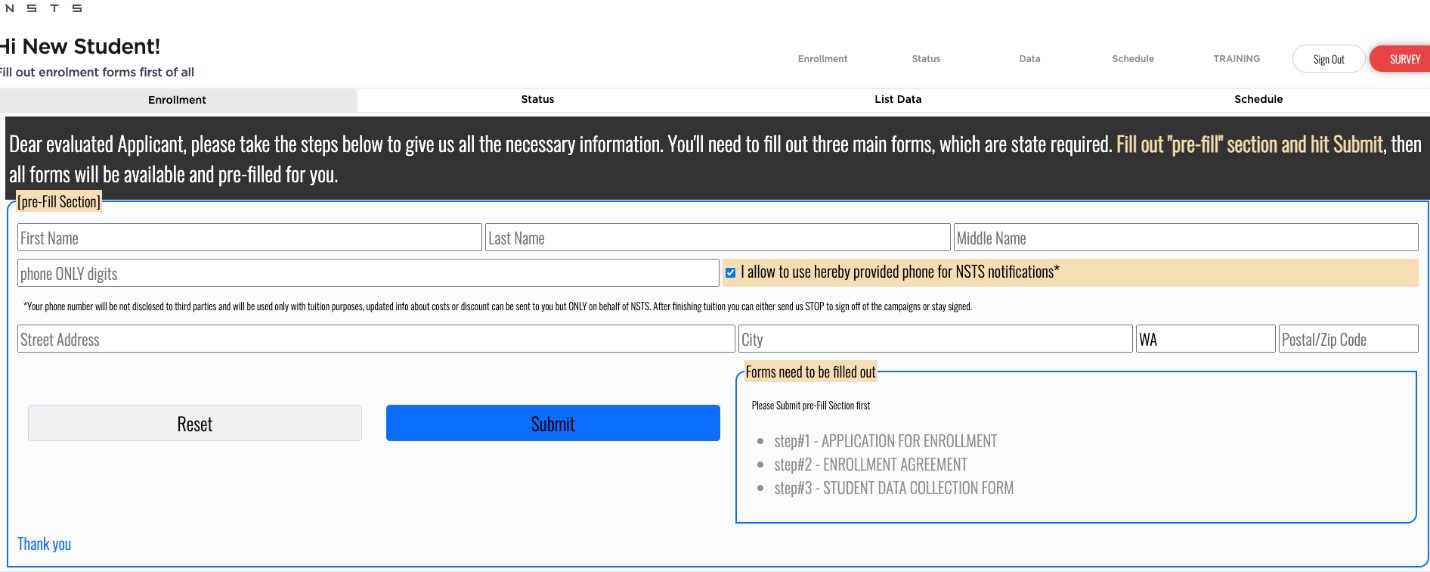This screenshot has height=572, width=1430.
Task: Click the Sign Out button
Action: [1328, 59]
